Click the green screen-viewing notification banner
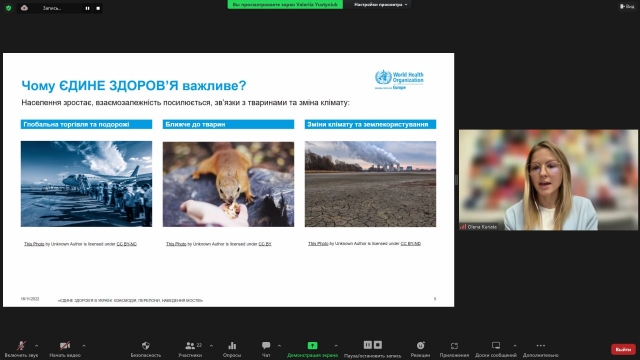Screen dimensions: 640x360 (x=285, y=4)
